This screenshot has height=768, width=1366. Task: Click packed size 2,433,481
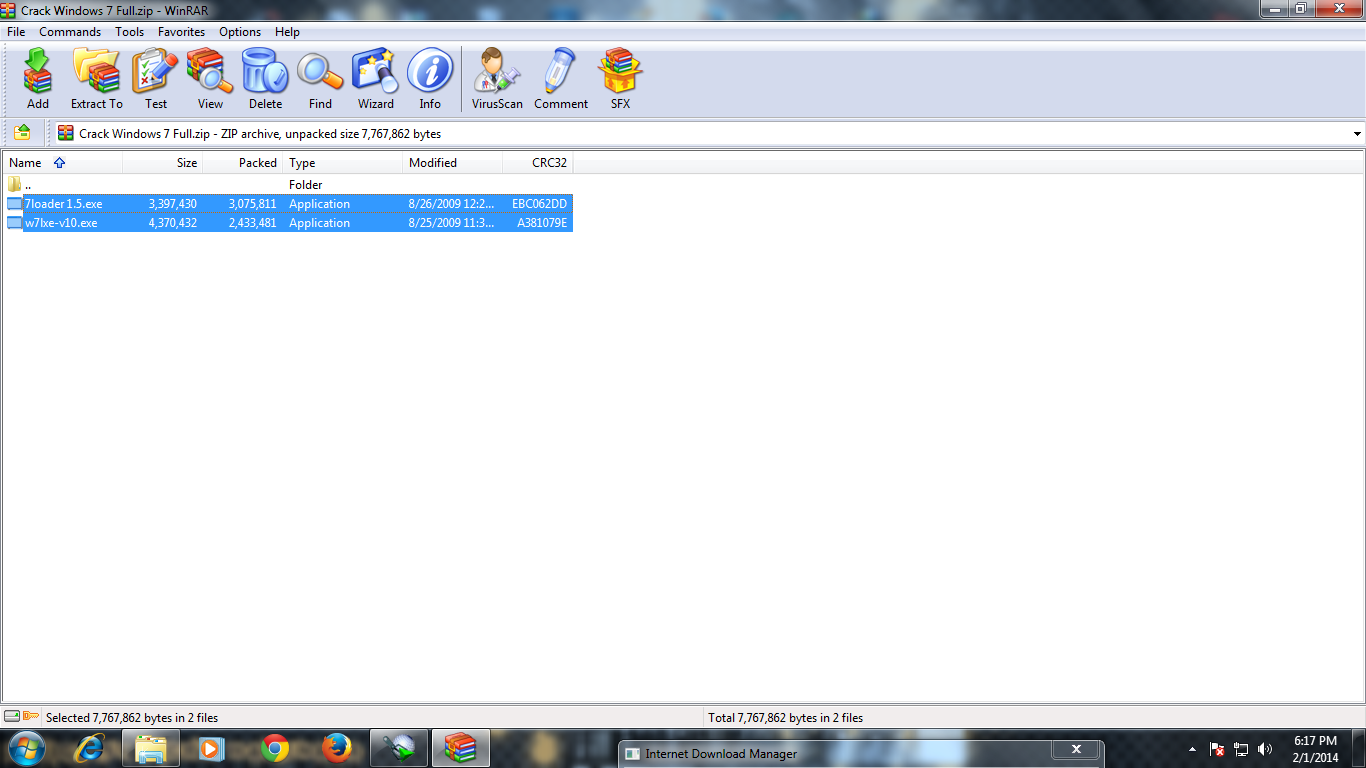252,223
